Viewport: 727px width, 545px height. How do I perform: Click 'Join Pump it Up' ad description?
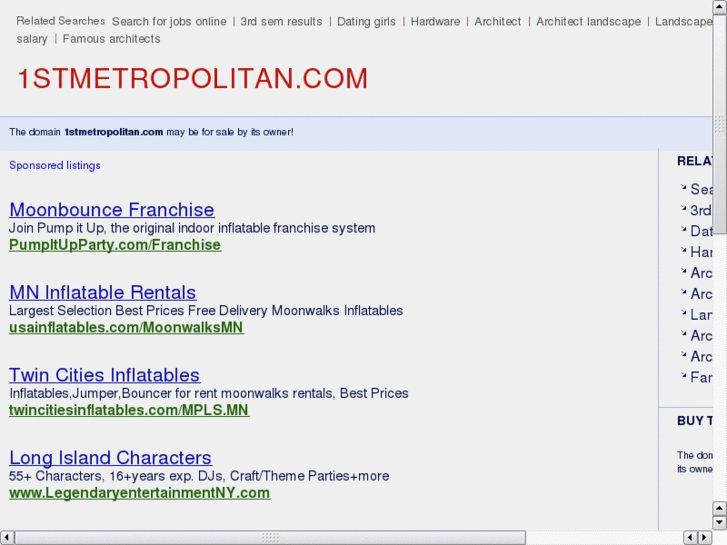192,228
